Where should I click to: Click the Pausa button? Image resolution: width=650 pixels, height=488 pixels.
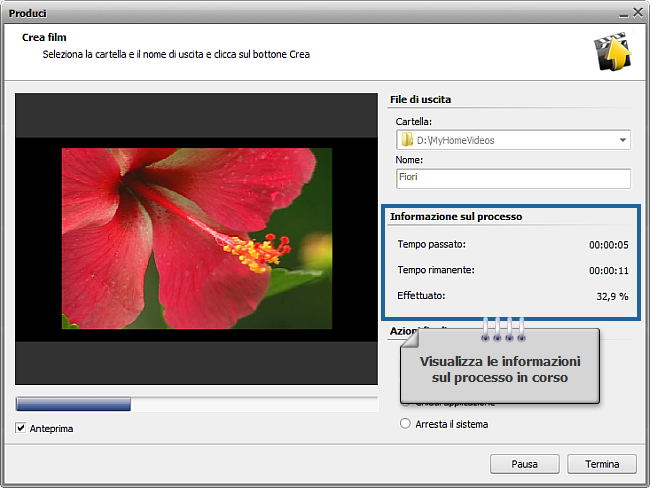coord(524,464)
